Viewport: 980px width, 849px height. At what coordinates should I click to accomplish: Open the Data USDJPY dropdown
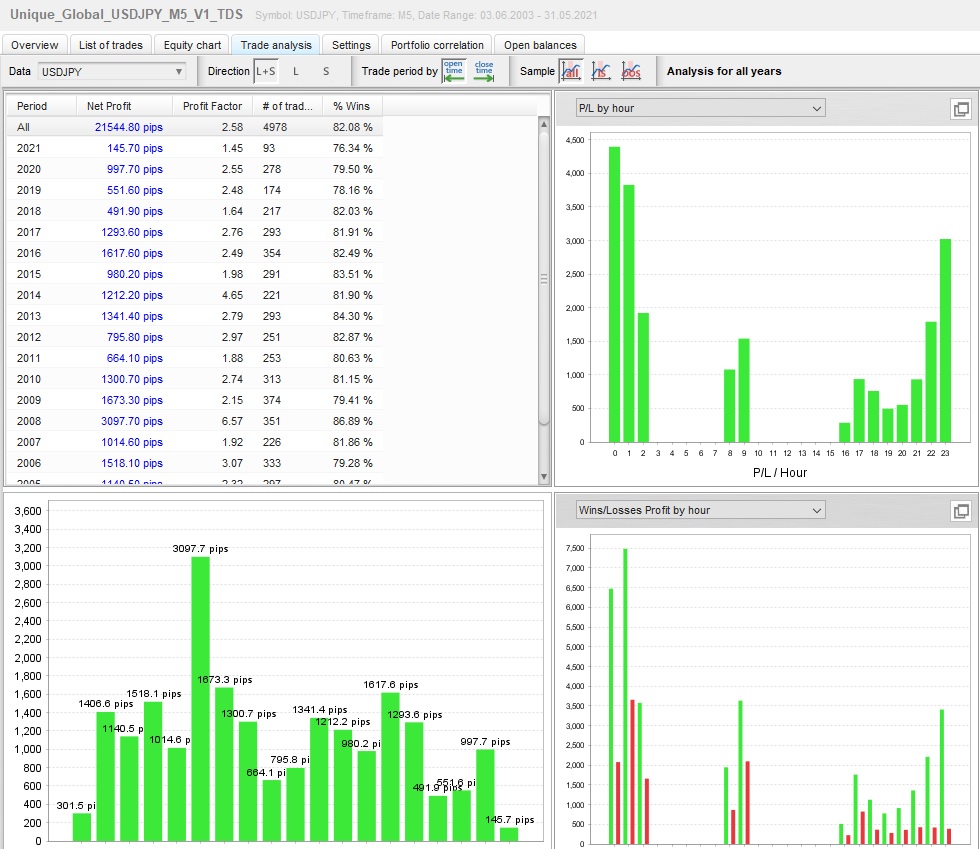[x=112, y=71]
